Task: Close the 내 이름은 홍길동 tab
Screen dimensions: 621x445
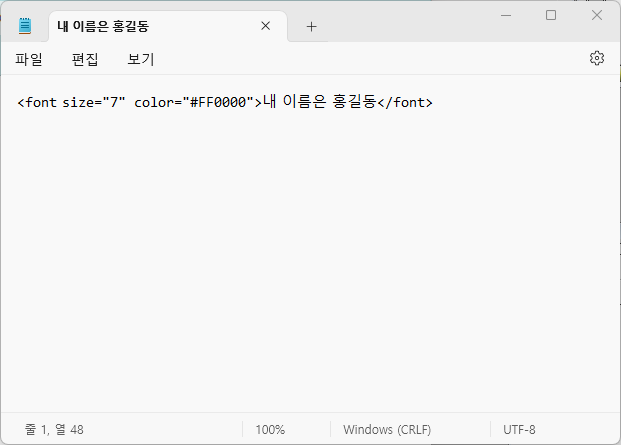Action: 266,26
